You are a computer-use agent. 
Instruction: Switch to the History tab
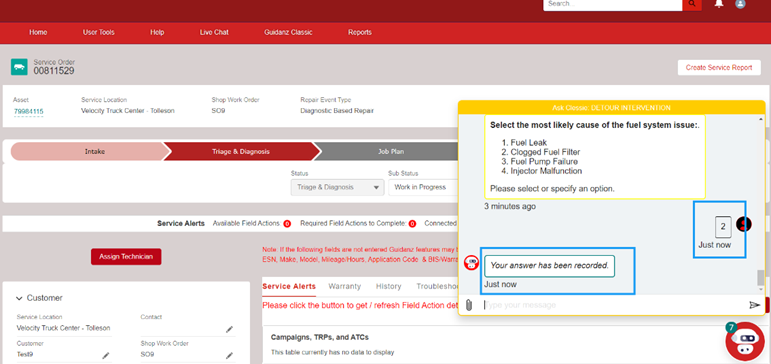[388, 286]
